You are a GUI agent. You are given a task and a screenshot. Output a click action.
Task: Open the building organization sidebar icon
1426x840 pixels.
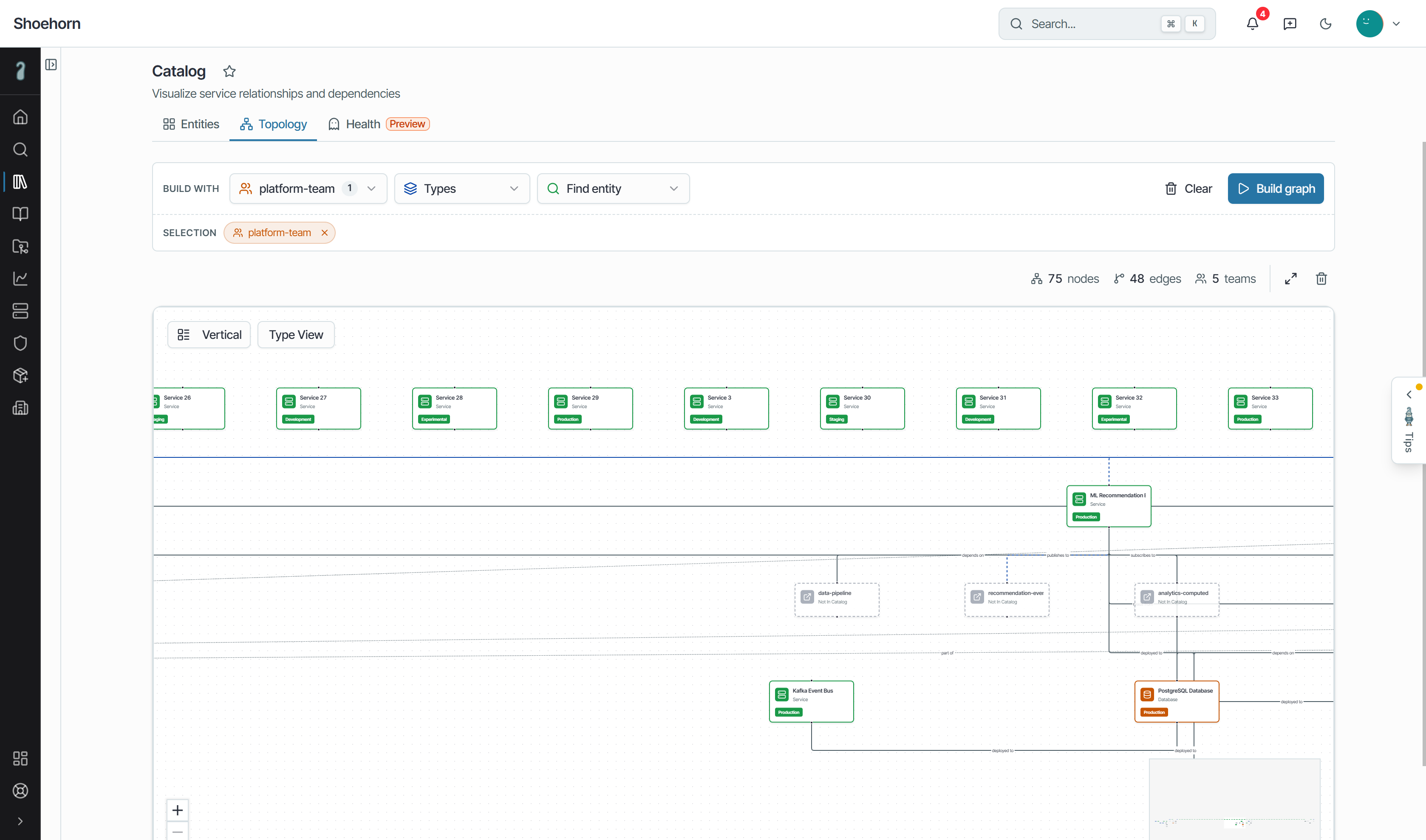click(x=20, y=408)
